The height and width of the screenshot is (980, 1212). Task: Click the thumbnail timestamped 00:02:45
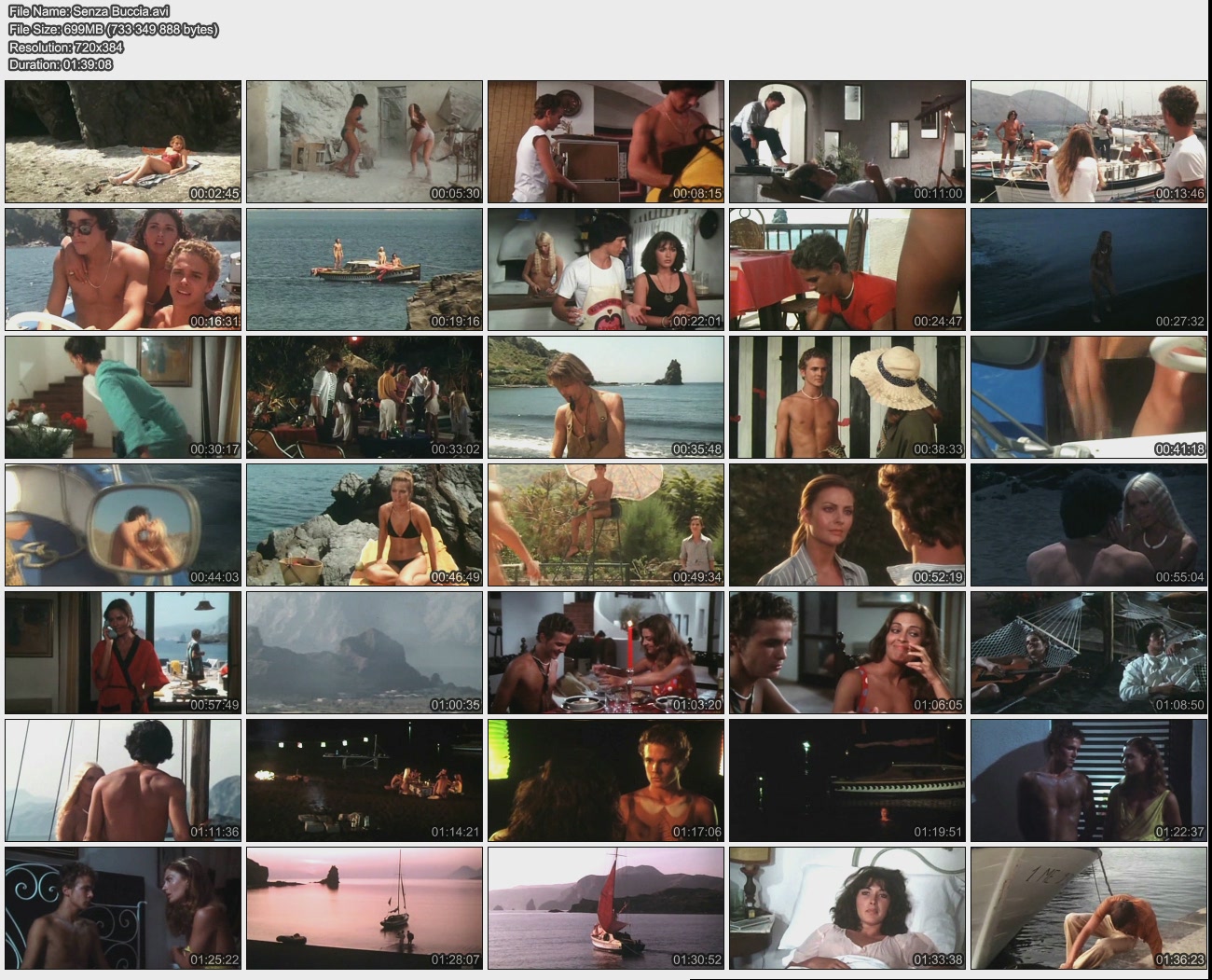123,142
